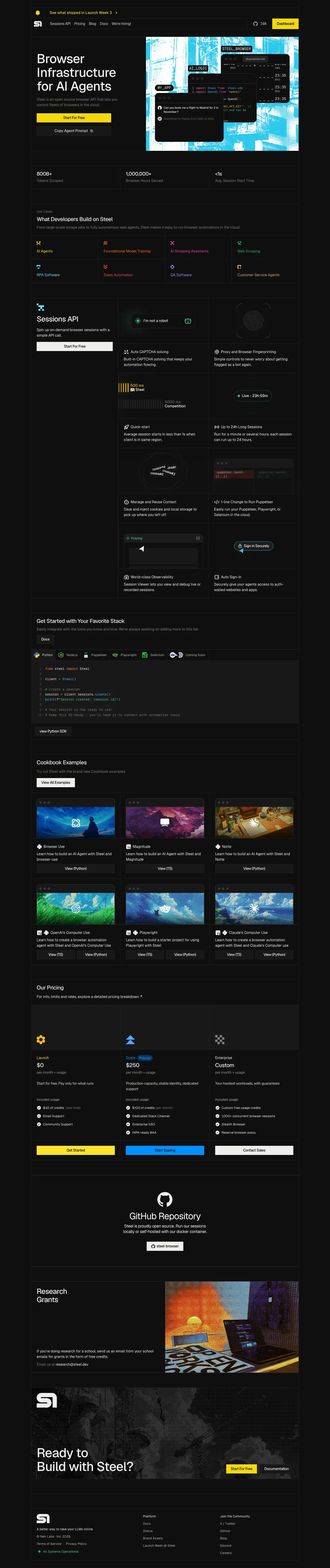Click the X / Twitter footer link
This screenshot has width=330, height=1568.
[228, 1524]
